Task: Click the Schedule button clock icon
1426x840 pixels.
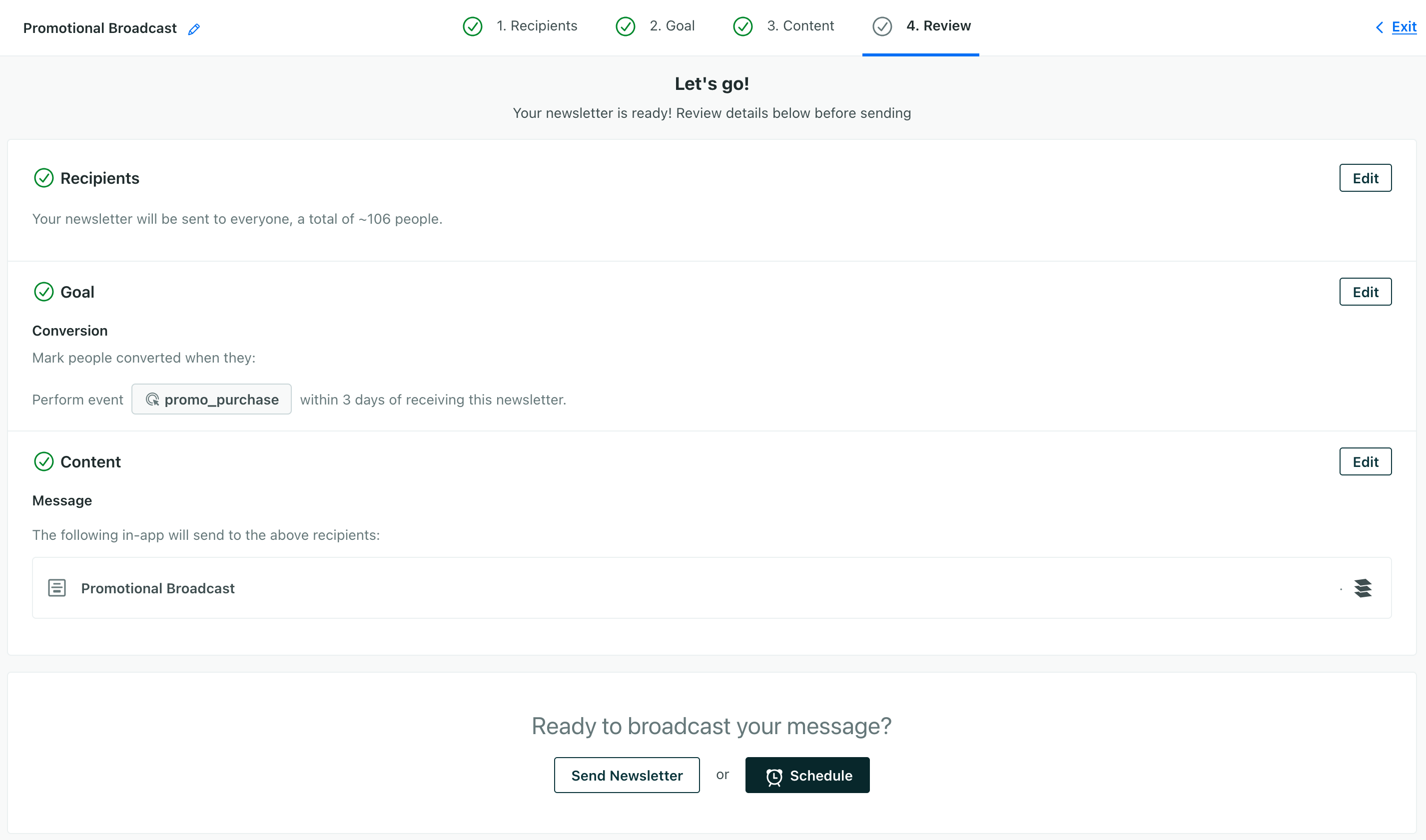Action: [x=775, y=775]
